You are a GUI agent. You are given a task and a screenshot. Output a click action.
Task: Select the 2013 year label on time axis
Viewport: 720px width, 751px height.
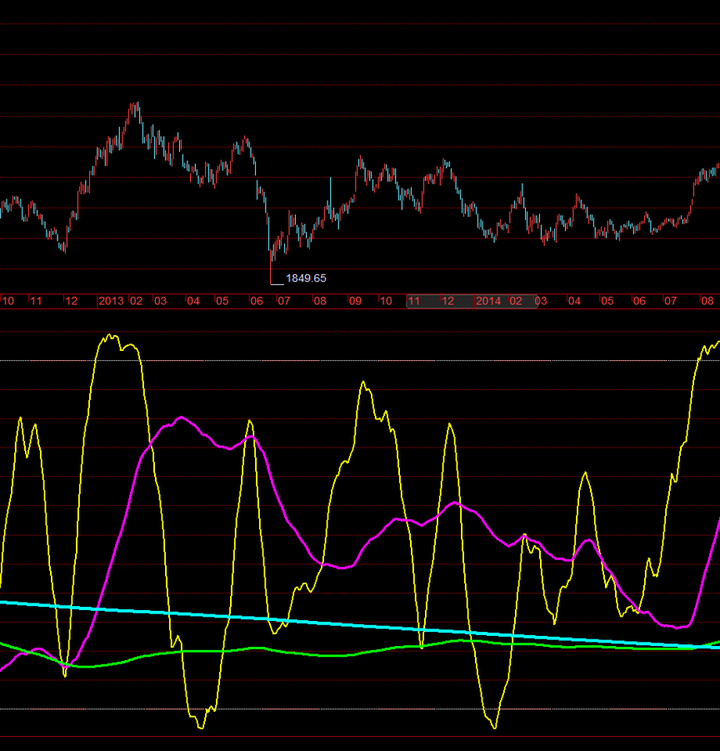[x=111, y=301]
